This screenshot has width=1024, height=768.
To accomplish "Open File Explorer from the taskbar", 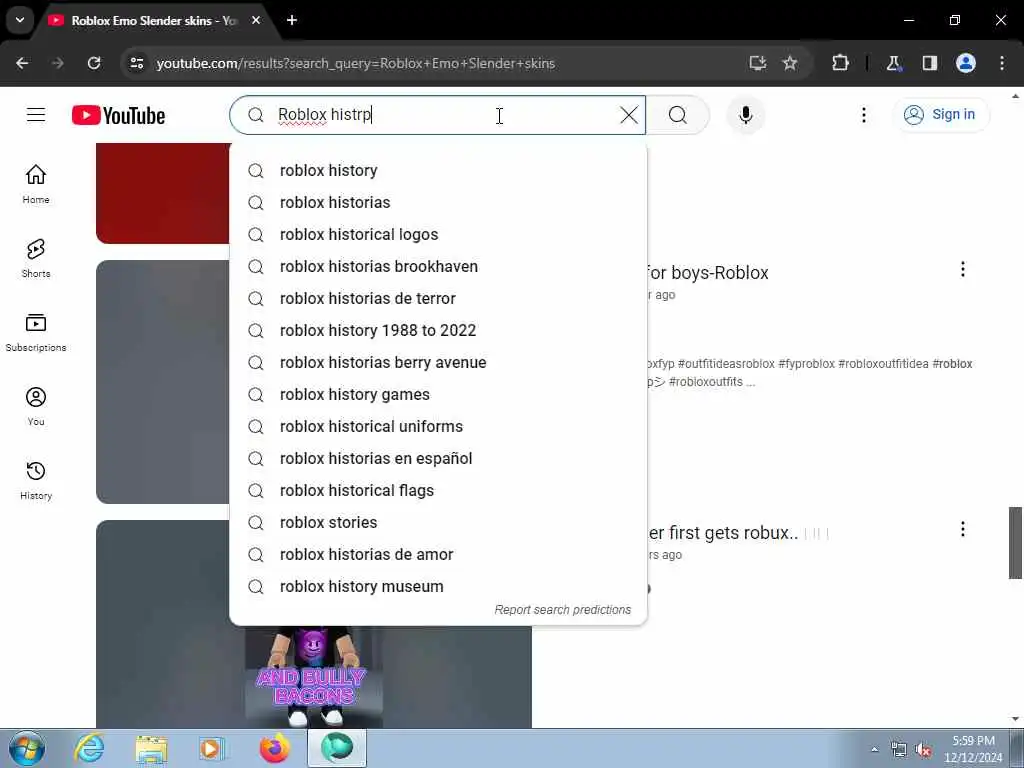I will tap(152, 748).
